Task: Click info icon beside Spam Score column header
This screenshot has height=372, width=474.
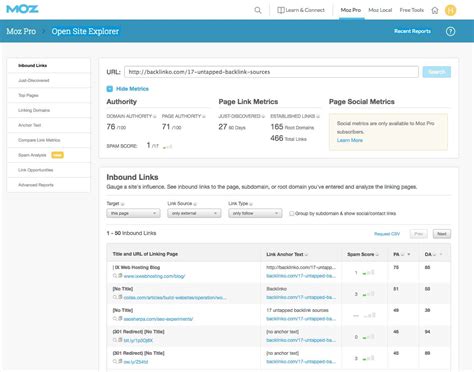Action: (377, 254)
